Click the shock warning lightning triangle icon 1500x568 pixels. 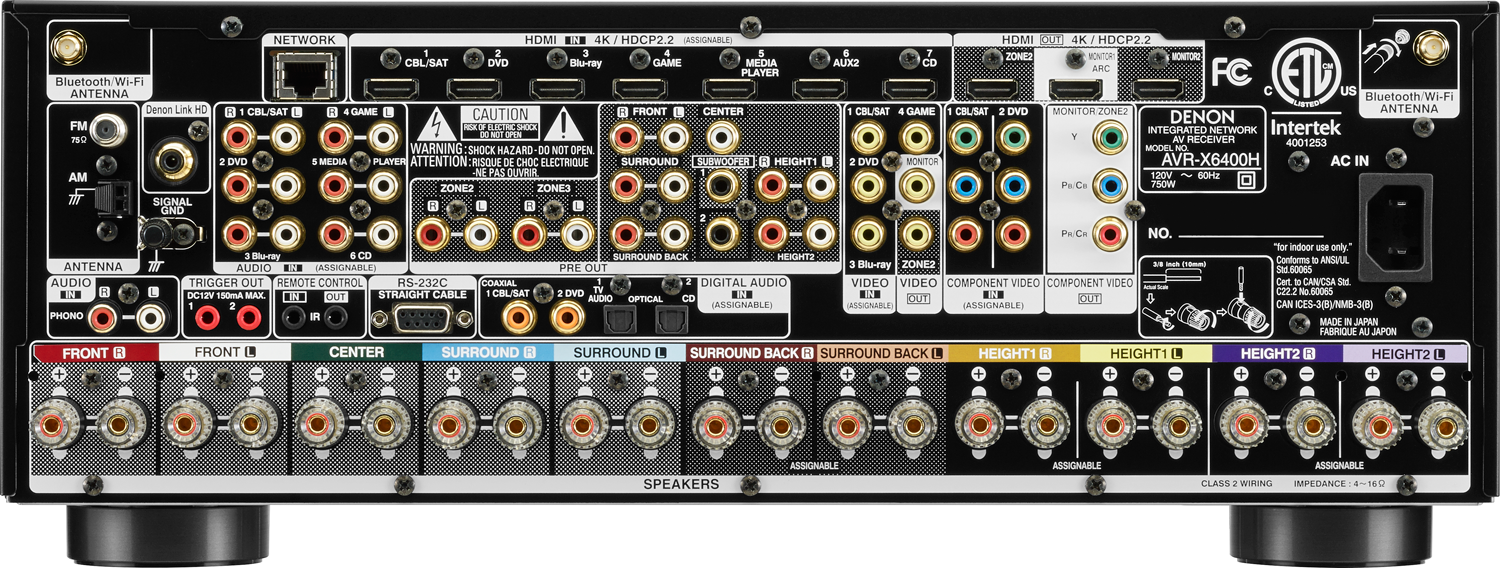[435, 125]
